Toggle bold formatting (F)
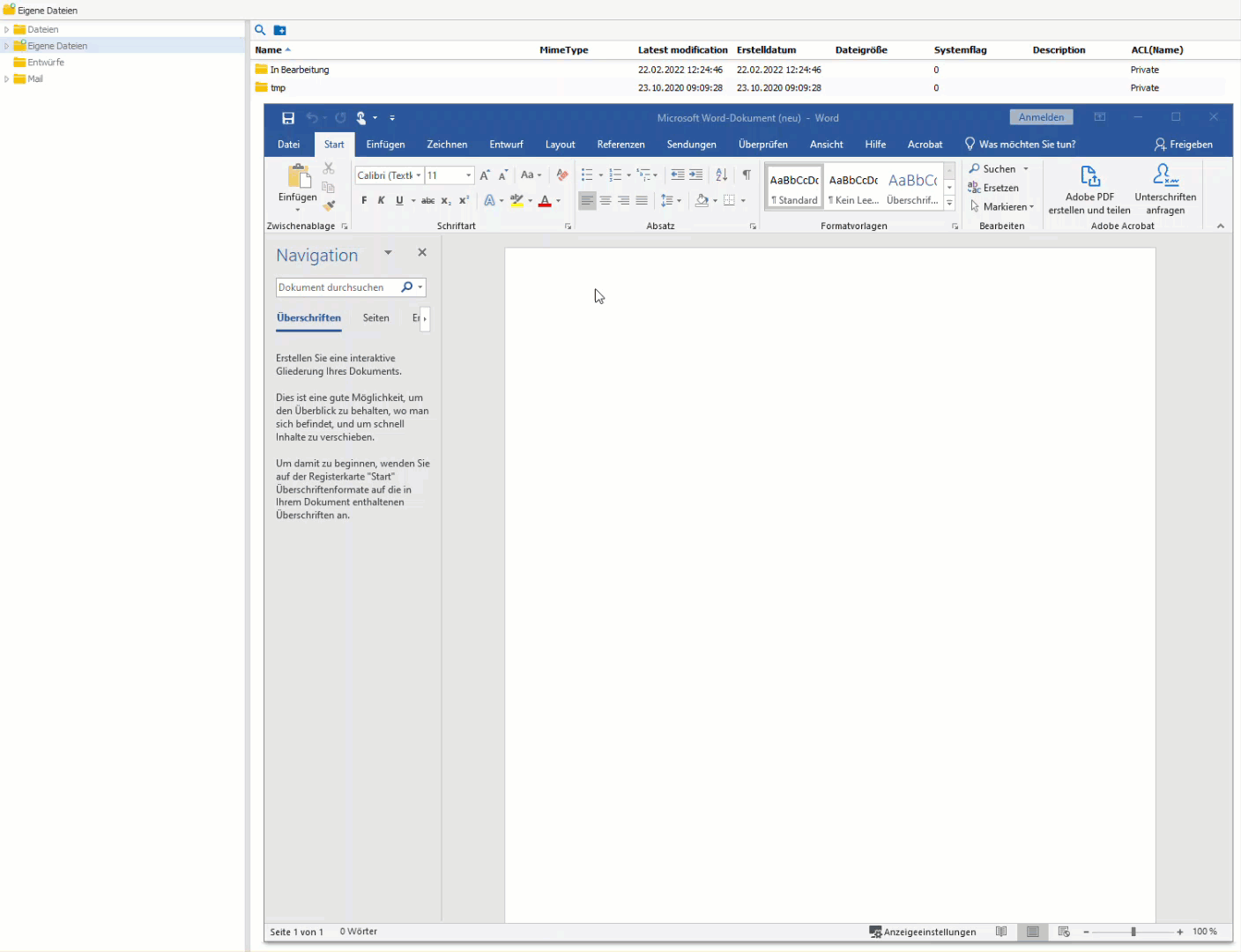Screen dimensions: 1241x952 point(364,201)
